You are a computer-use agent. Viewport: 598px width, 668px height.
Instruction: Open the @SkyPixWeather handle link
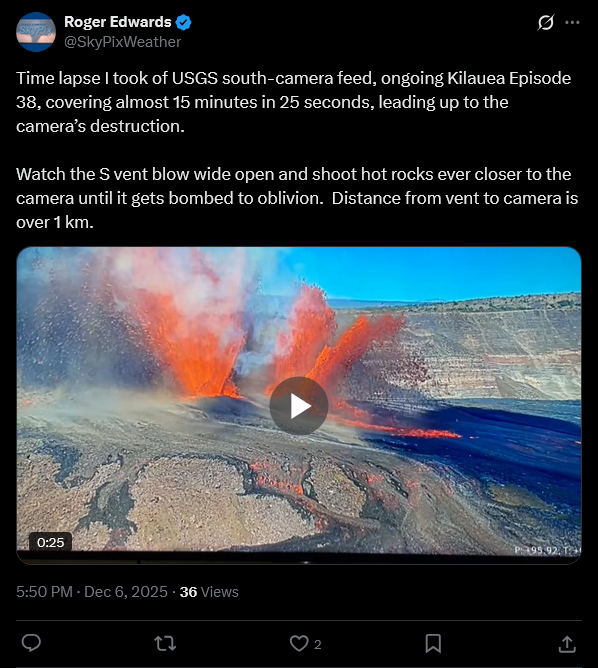[122, 42]
